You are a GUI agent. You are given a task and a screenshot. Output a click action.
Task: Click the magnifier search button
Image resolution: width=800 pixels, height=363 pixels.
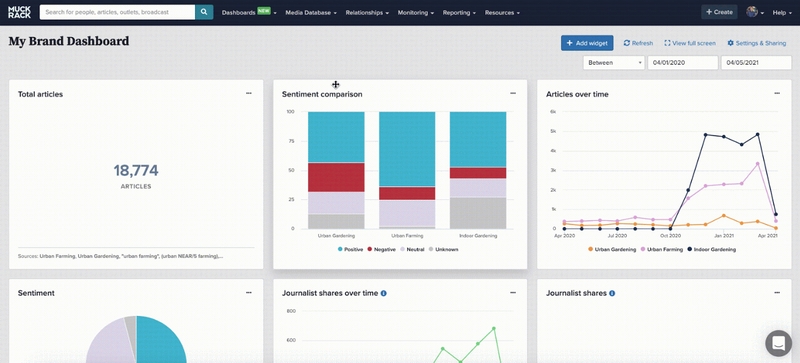(x=204, y=12)
